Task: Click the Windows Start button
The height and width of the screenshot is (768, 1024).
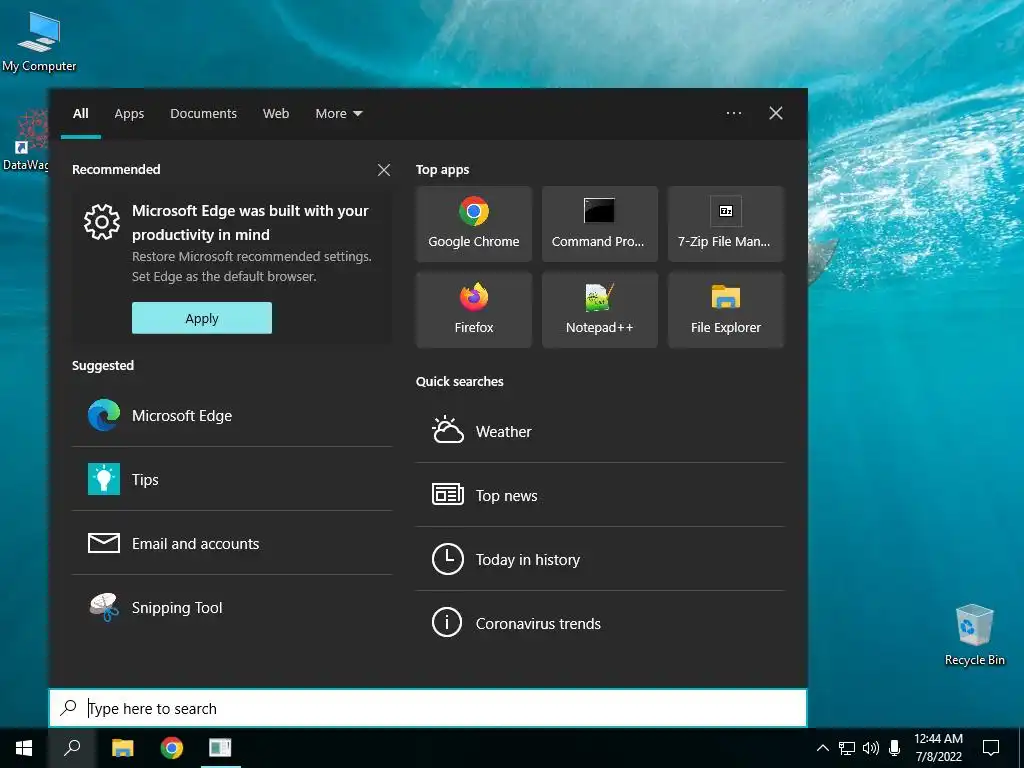Action: 24,748
